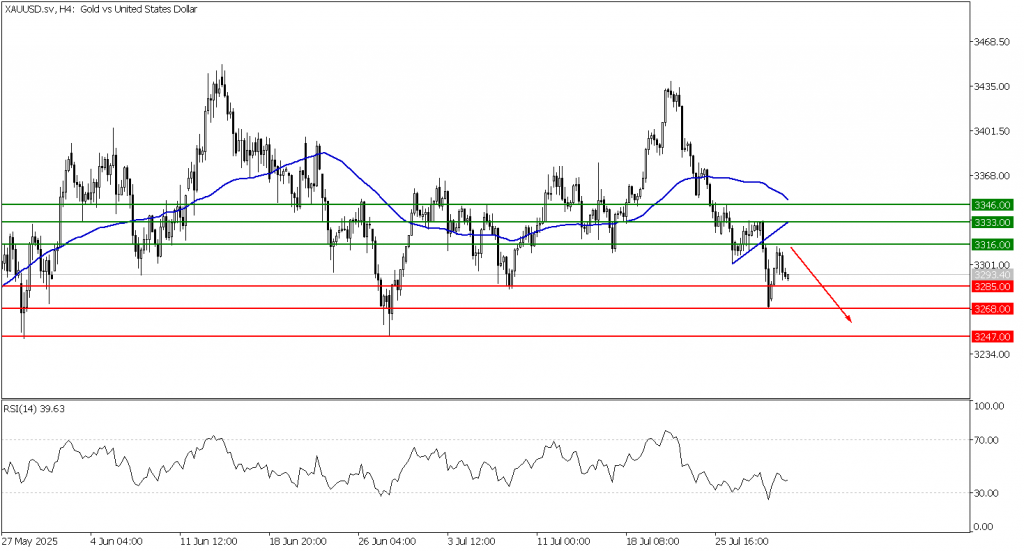Screen dimensions: 1024x551
Task: Click the green 3316.00 price level label
Action: [x=991, y=244]
